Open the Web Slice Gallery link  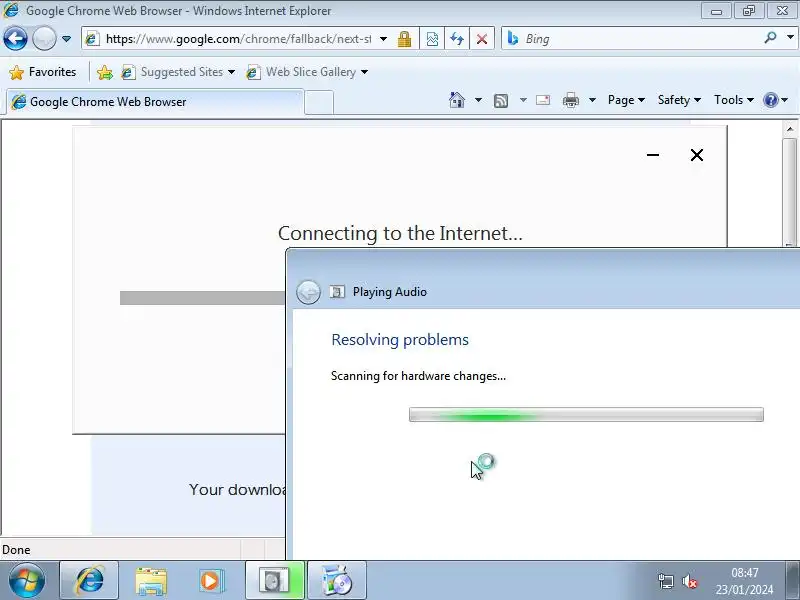click(307, 72)
